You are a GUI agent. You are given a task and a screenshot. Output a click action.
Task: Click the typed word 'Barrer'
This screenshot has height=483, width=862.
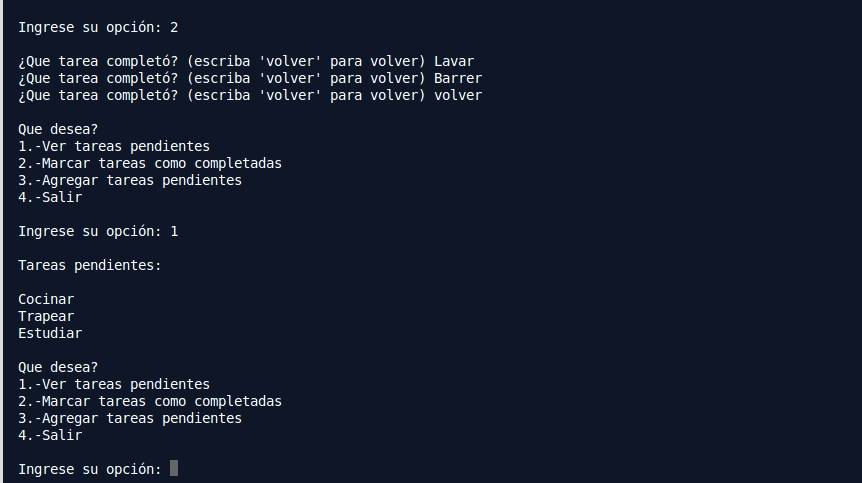point(458,78)
